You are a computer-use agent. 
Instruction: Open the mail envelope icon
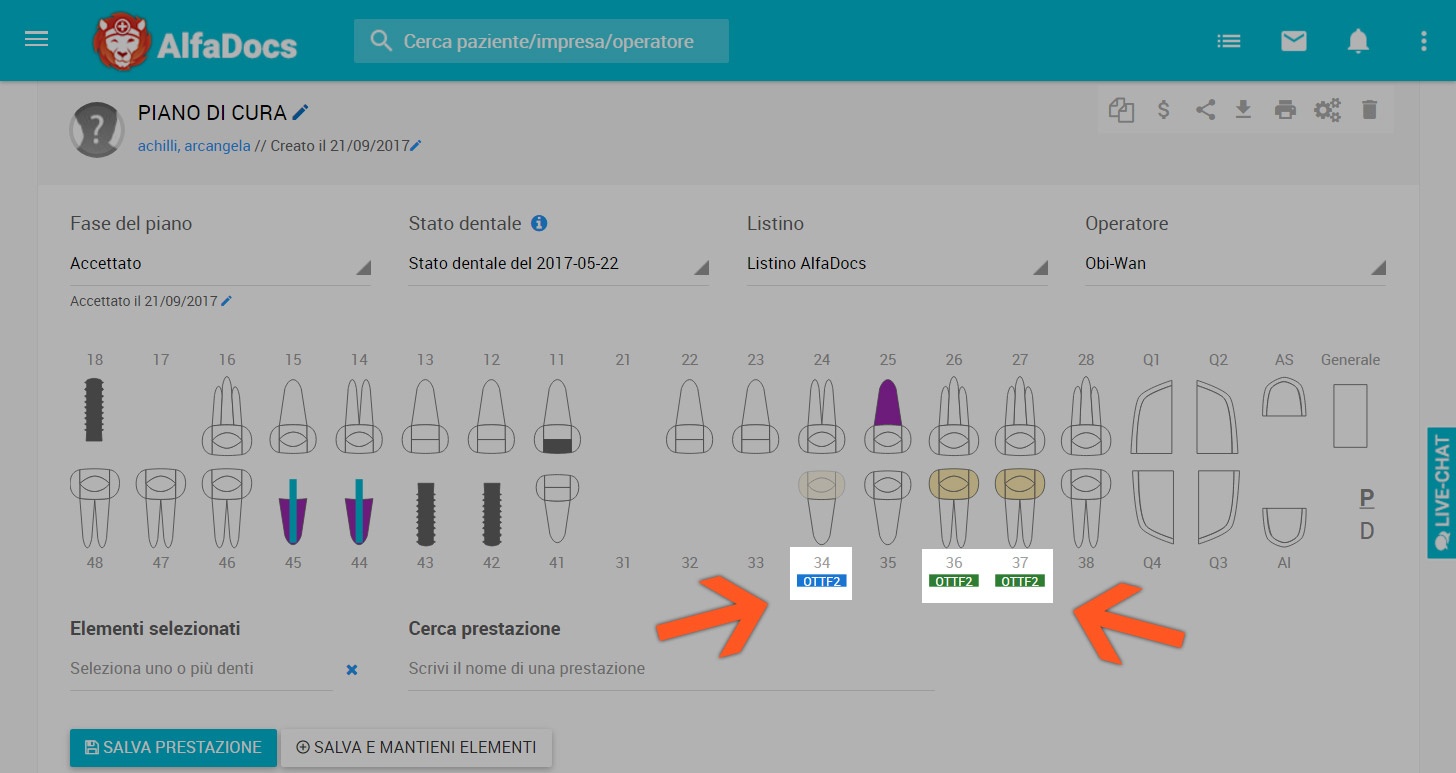tap(1293, 41)
